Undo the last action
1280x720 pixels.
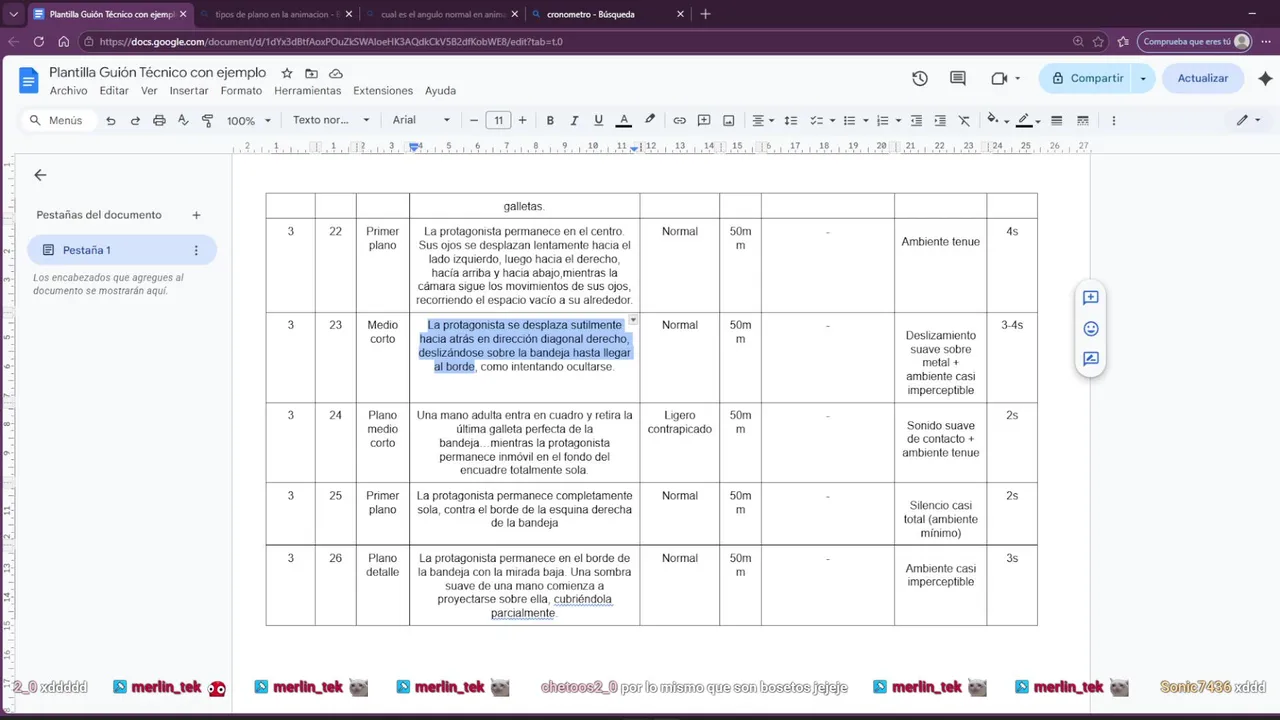click(x=110, y=120)
